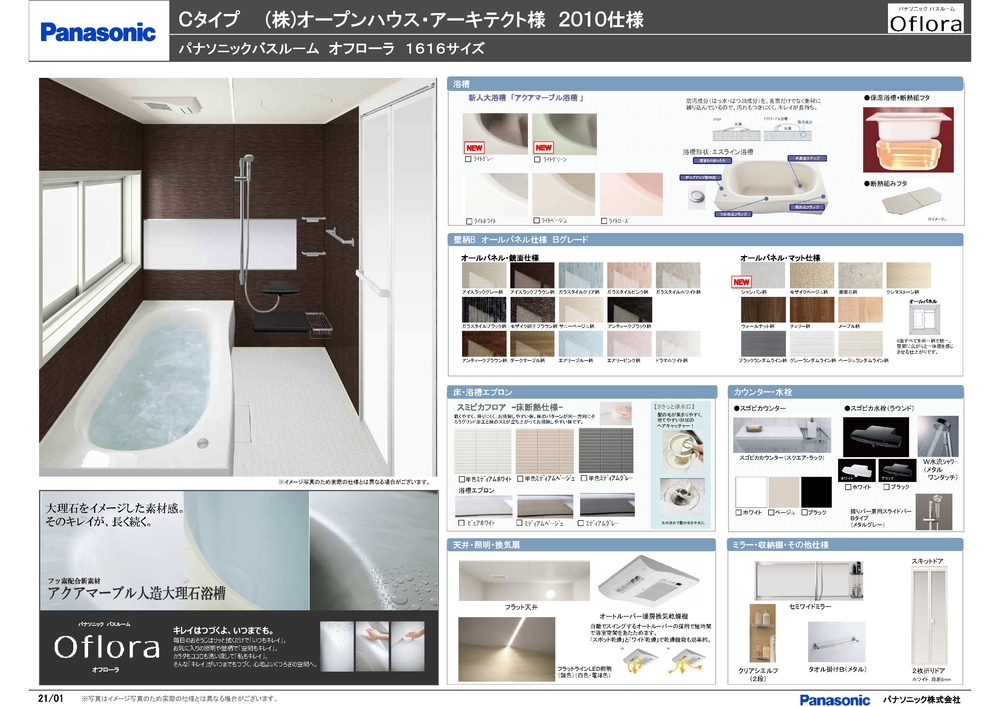This screenshot has height=707, width=1000.
Task: Click the セミワイドミラー mirror image
Action: [x=809, y=581]
